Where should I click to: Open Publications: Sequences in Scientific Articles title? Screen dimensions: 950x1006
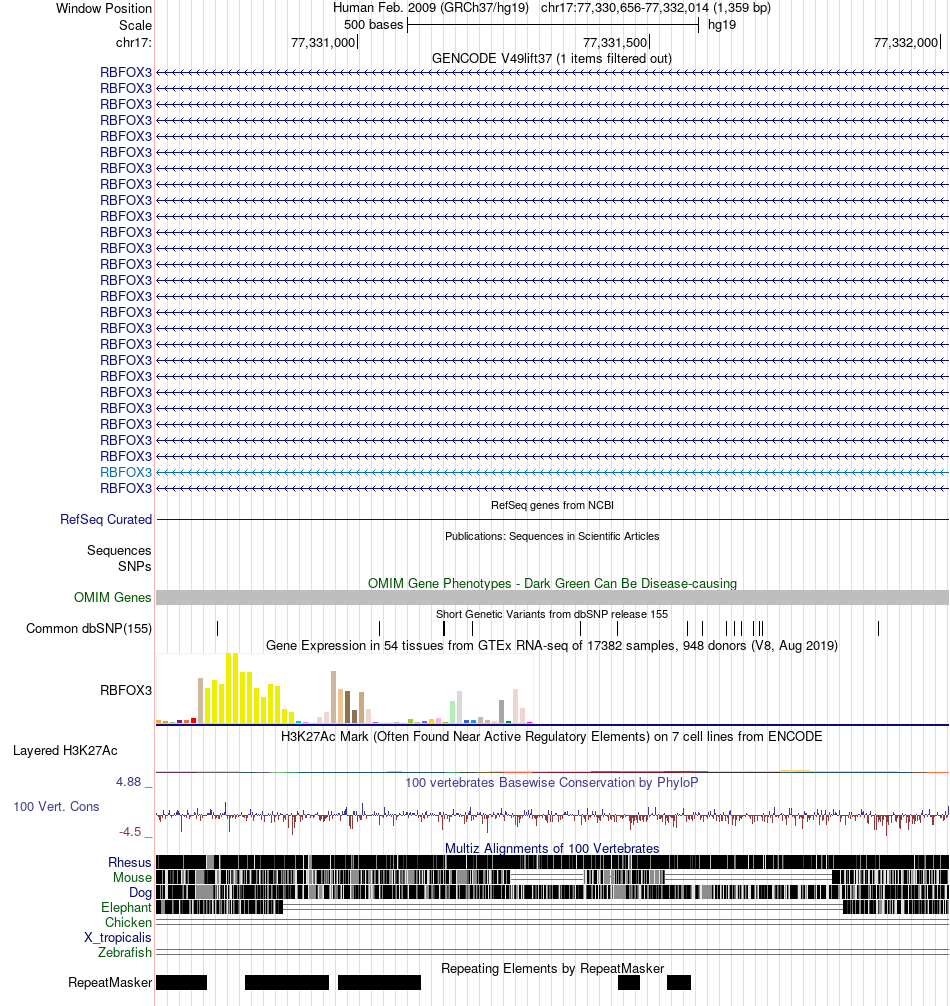[552, 536]
